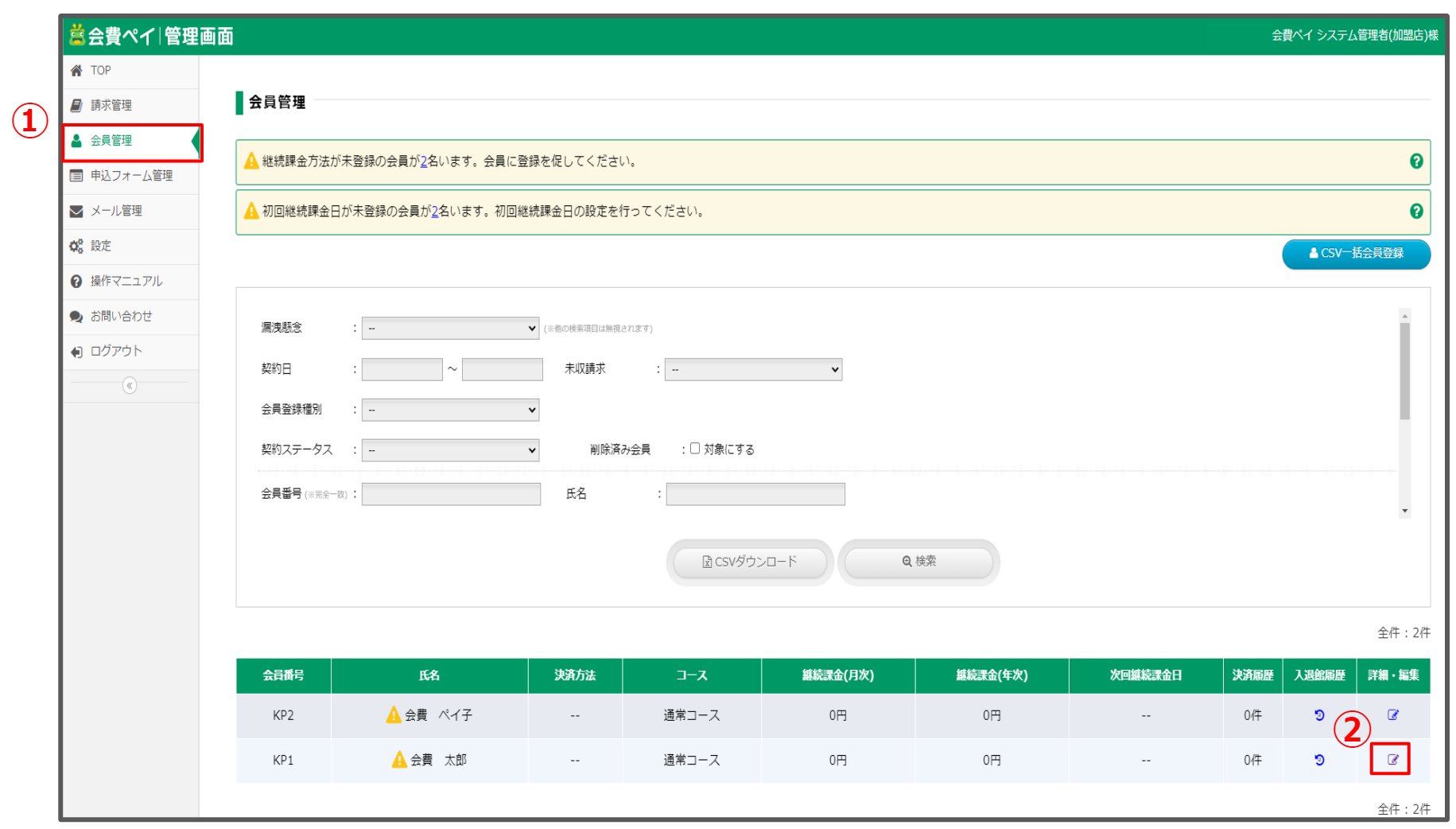Image resolution: width=1456 pixels, height=829 pixels.
Task: Click search panel scroll down arrow
Action: tap(1405, 511)
